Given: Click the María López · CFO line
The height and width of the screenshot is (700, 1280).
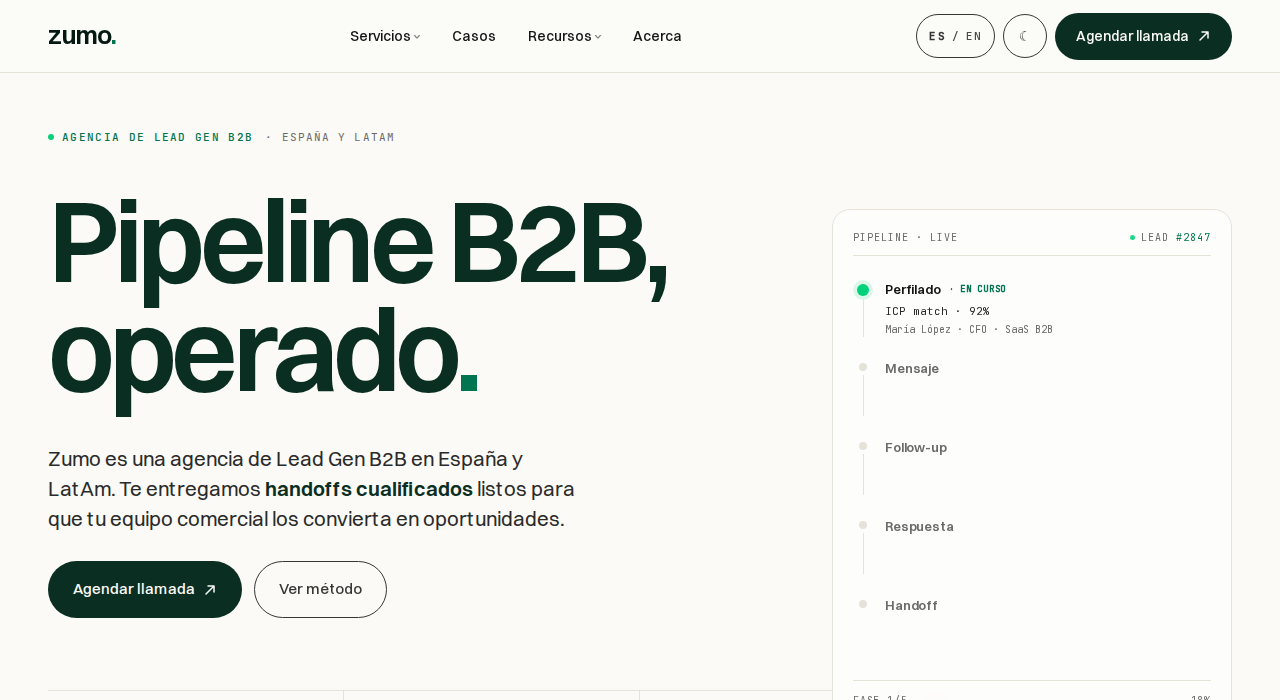Looking at the screenshot, I should pyautogui.click(x=969, y=329).
